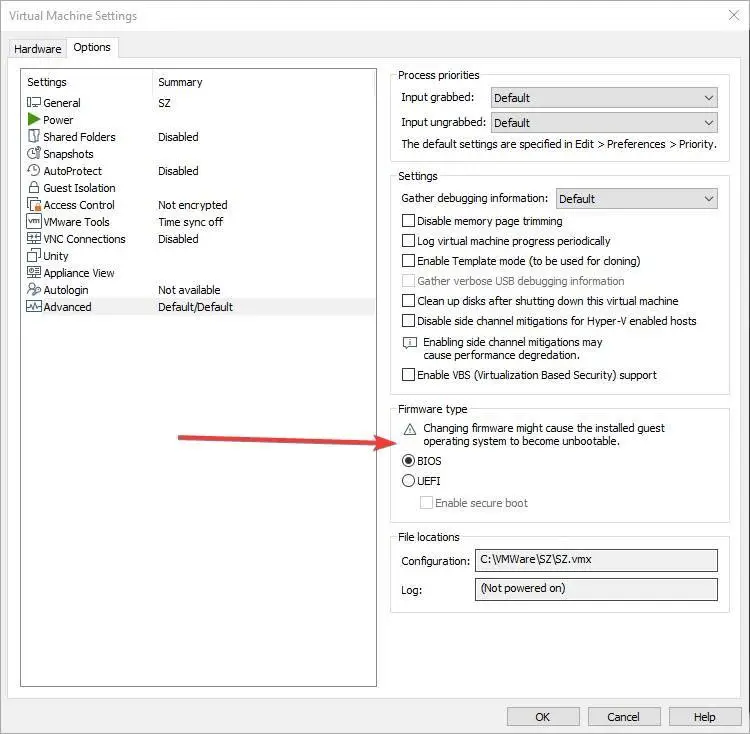The image size is (750, 734).
Task: Select the BIOS firmware radio button
Action: 408,460
